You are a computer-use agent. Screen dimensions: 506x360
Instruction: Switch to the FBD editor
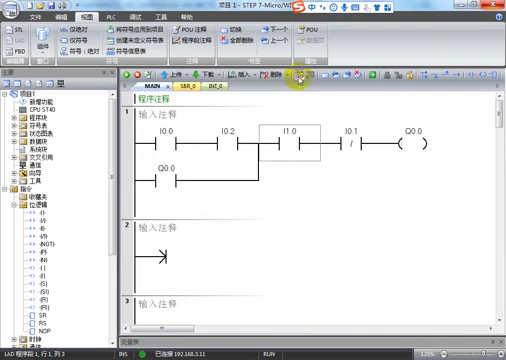pos(15,51)
